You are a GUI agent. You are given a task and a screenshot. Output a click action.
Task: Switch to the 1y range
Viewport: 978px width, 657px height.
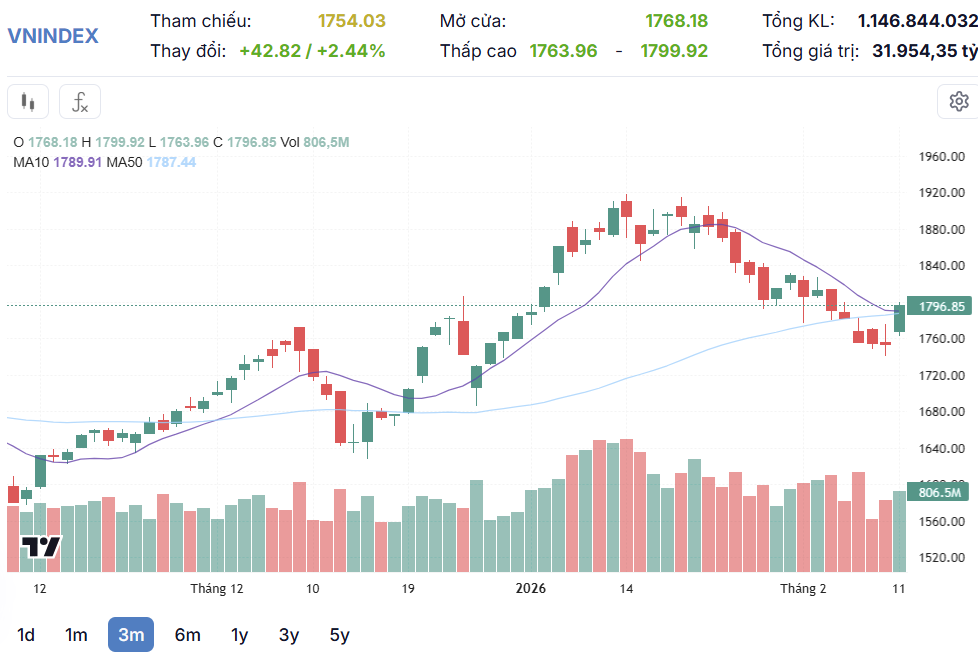[239, 634]
